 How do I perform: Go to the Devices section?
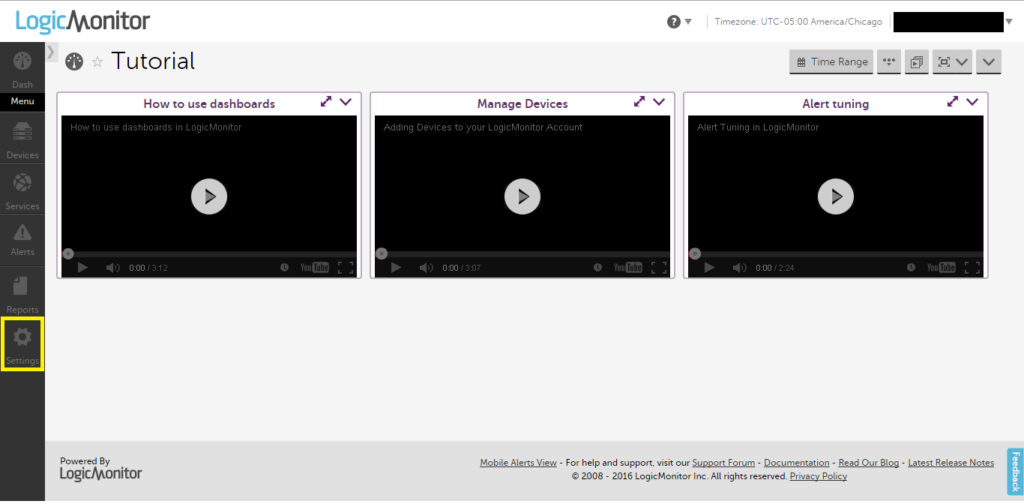pyautogui.click(x=22, y=138)
